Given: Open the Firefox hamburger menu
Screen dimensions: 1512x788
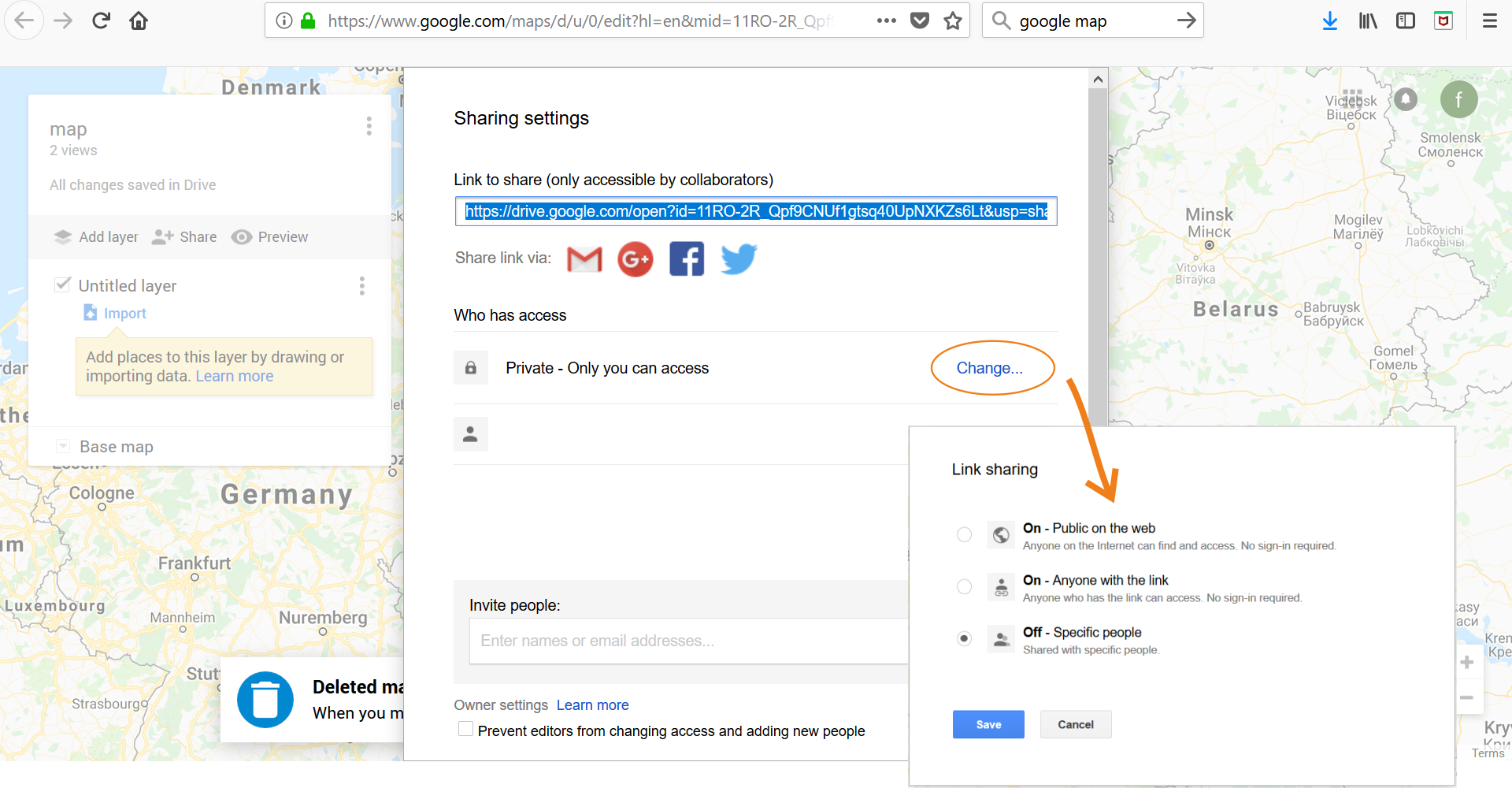Looking at the screenshot, I should click(x=1490, y=20).
